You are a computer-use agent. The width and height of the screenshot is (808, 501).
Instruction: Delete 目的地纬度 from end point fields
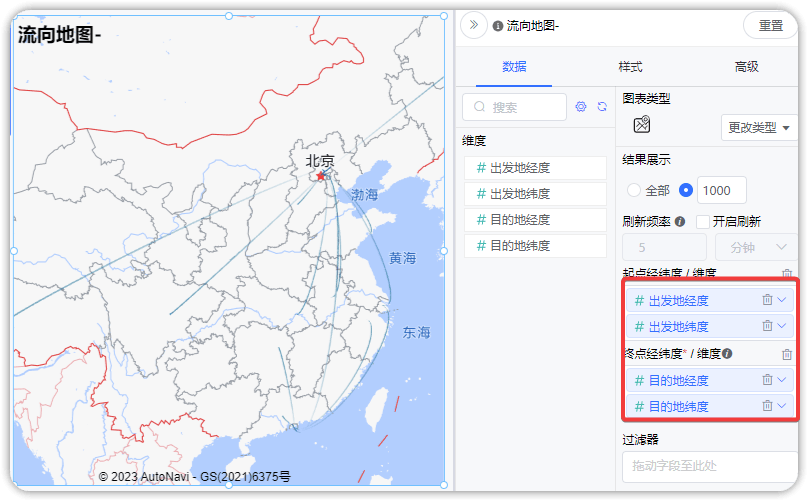coord(767,406)
